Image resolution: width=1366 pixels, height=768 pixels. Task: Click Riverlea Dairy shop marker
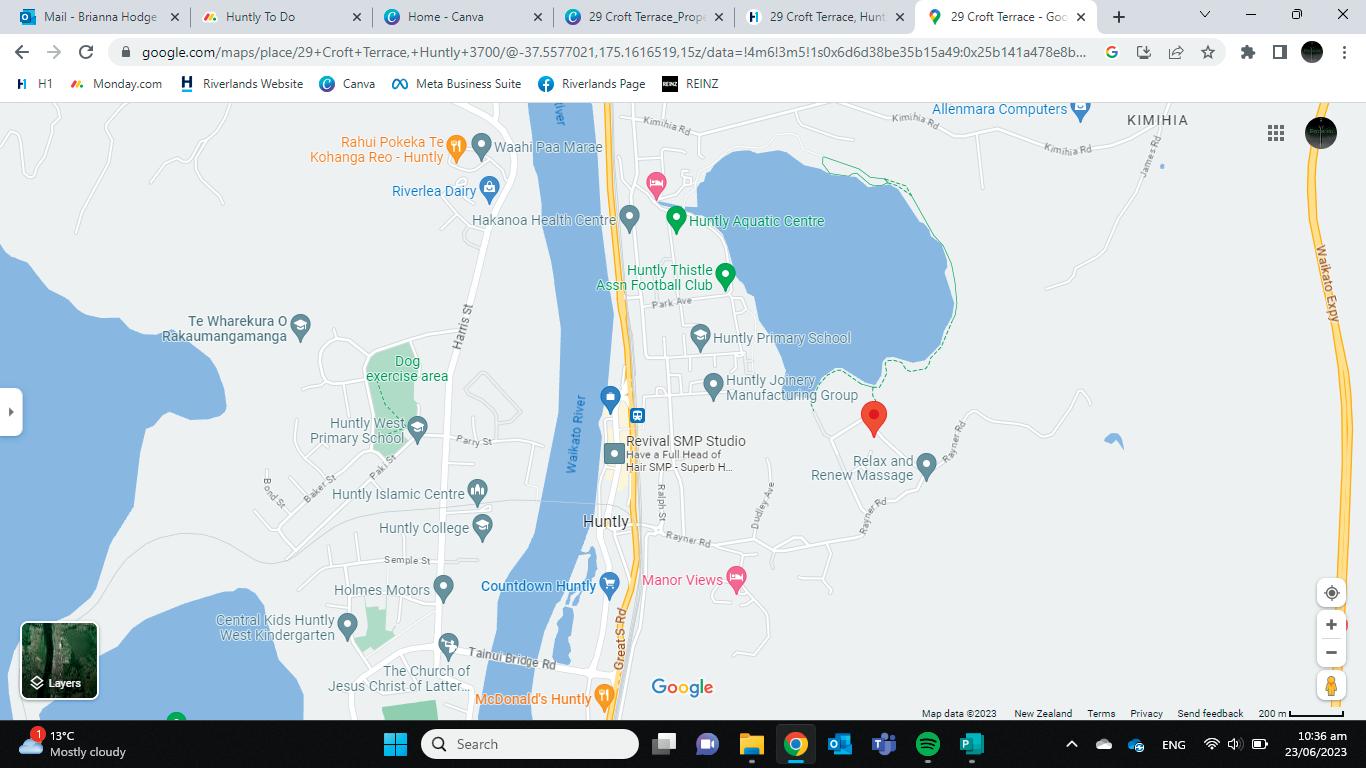coord(489,188)
